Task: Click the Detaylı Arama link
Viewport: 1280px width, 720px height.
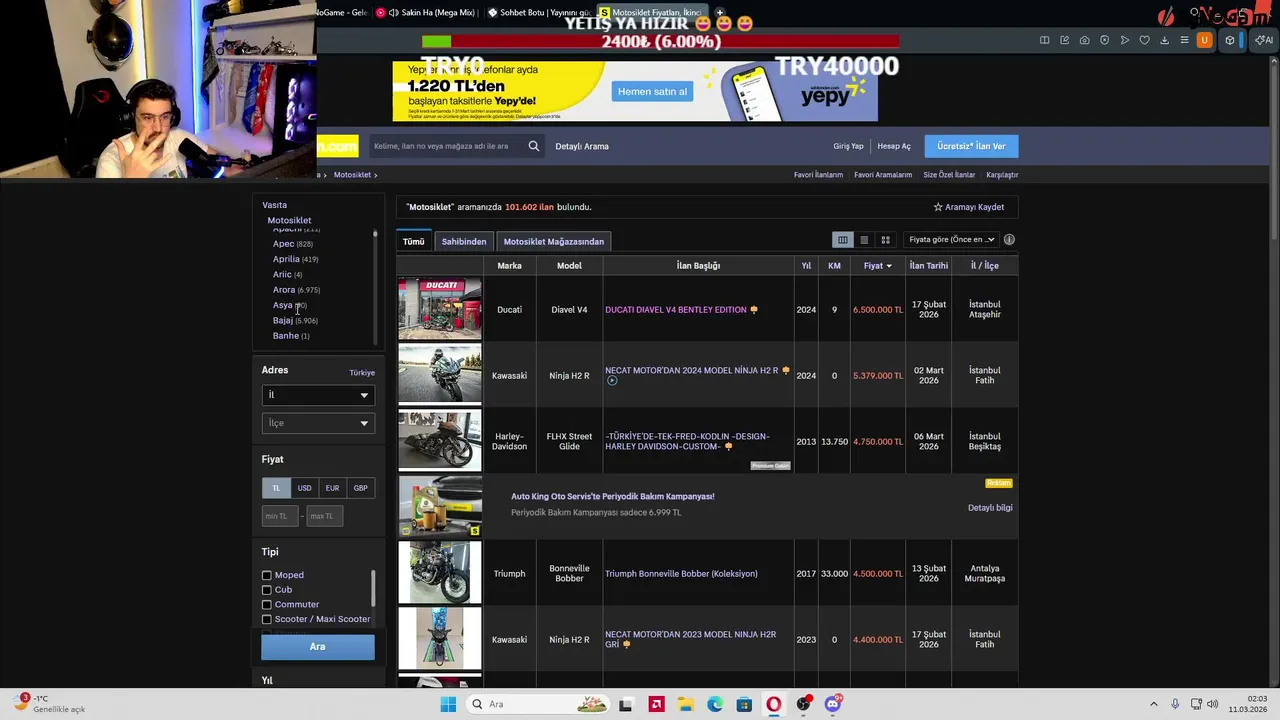Action: click(x=582, y=146)
